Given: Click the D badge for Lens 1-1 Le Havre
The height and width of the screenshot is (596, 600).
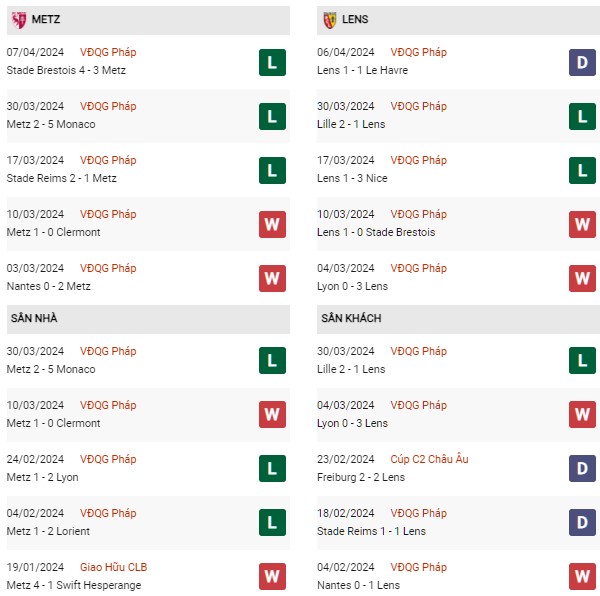Looking at the screenshot, I should click(x=582, y=62).
